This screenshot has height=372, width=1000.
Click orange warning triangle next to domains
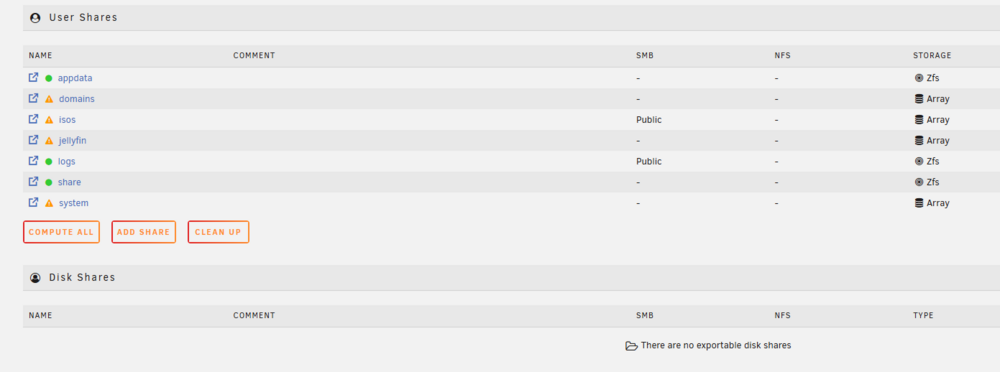[49, 99]
